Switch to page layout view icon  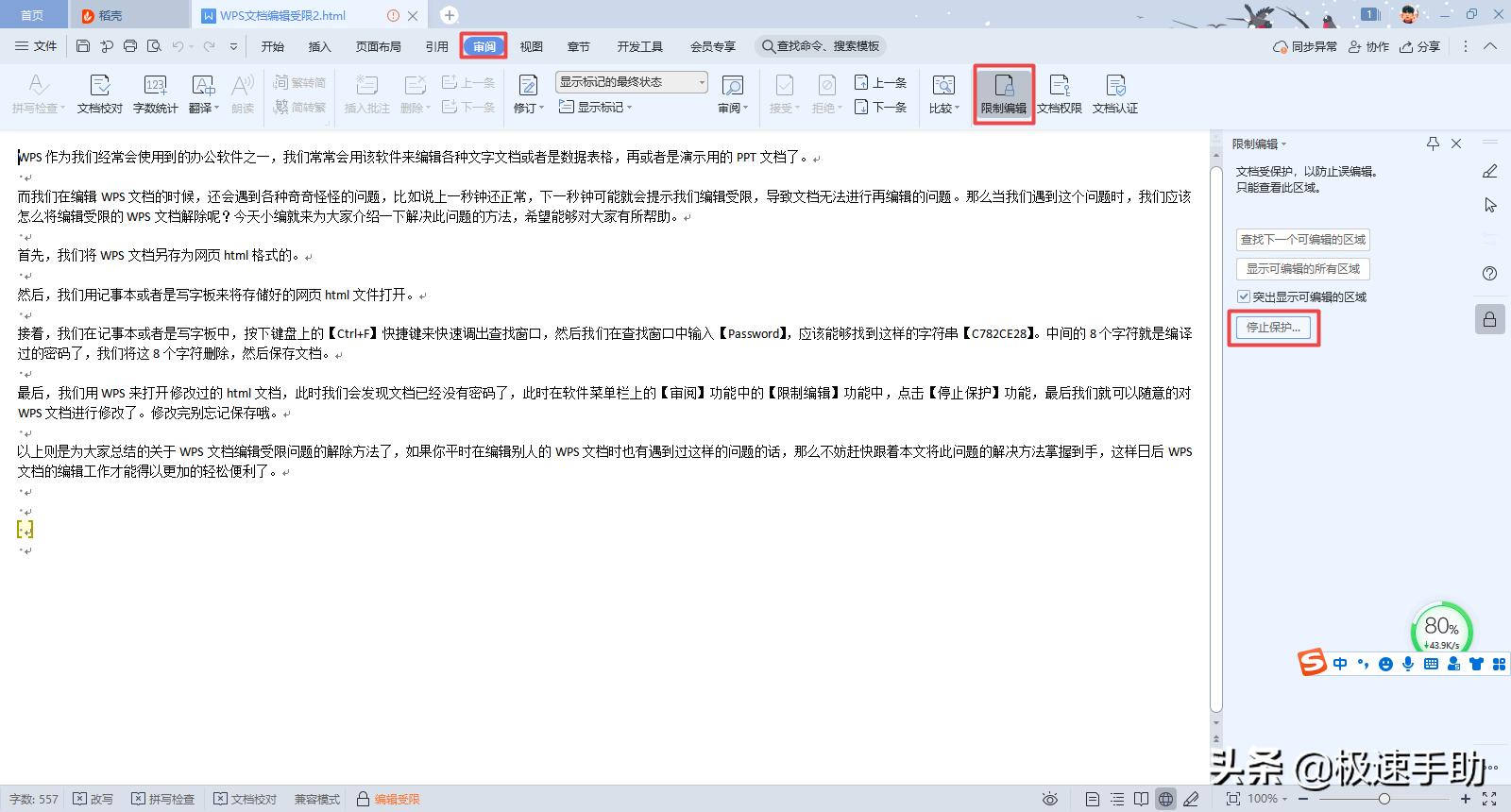1093,799
